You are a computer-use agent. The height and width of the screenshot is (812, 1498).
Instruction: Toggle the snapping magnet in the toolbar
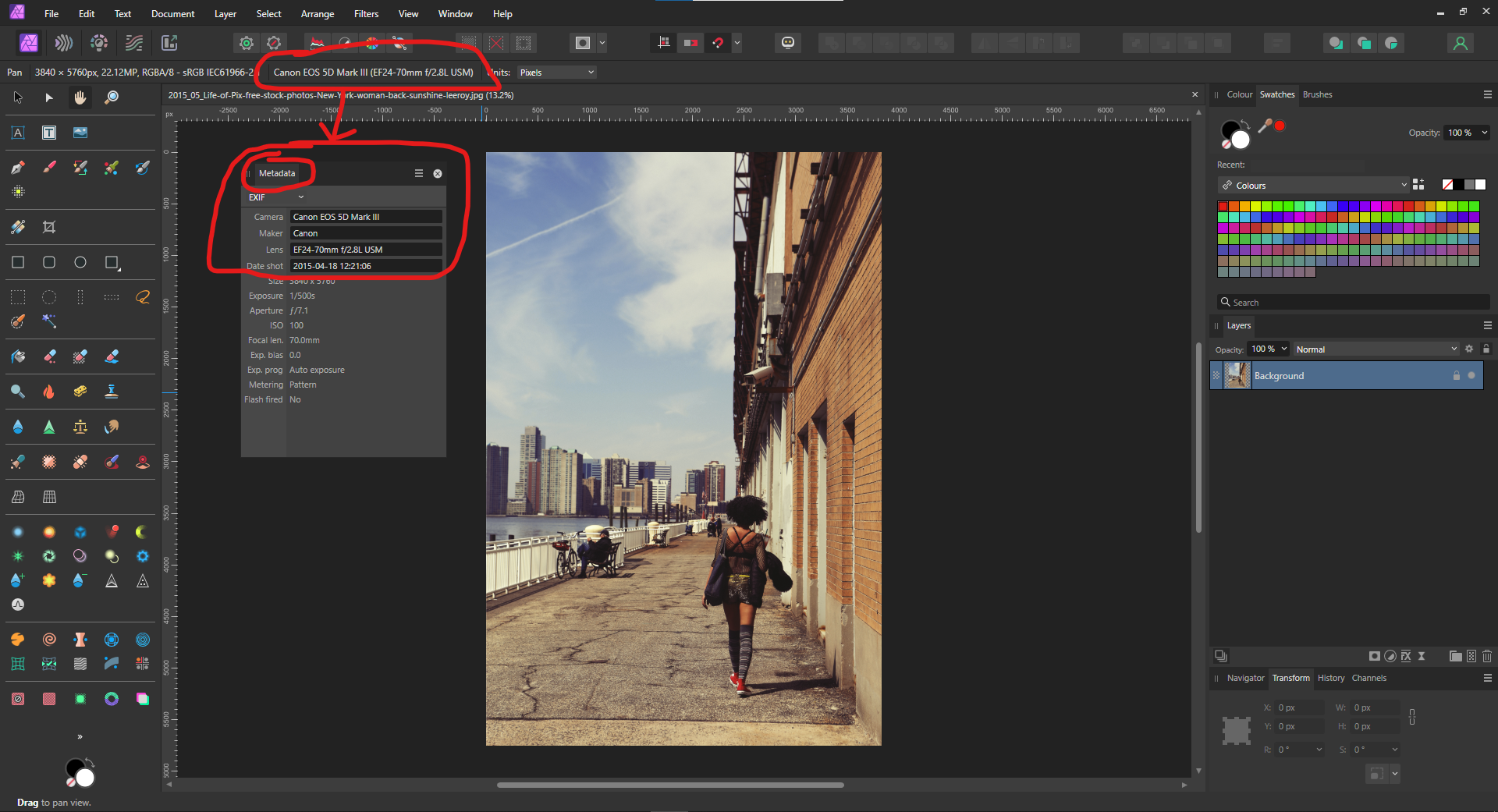pyautogui.click(x=718, y=43)
